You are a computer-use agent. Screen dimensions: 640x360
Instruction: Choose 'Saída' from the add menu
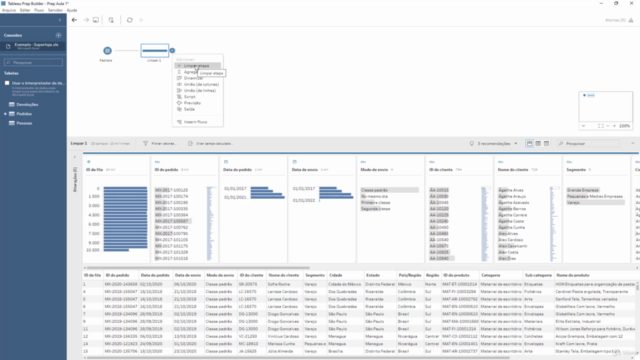(x=198, y=109)
